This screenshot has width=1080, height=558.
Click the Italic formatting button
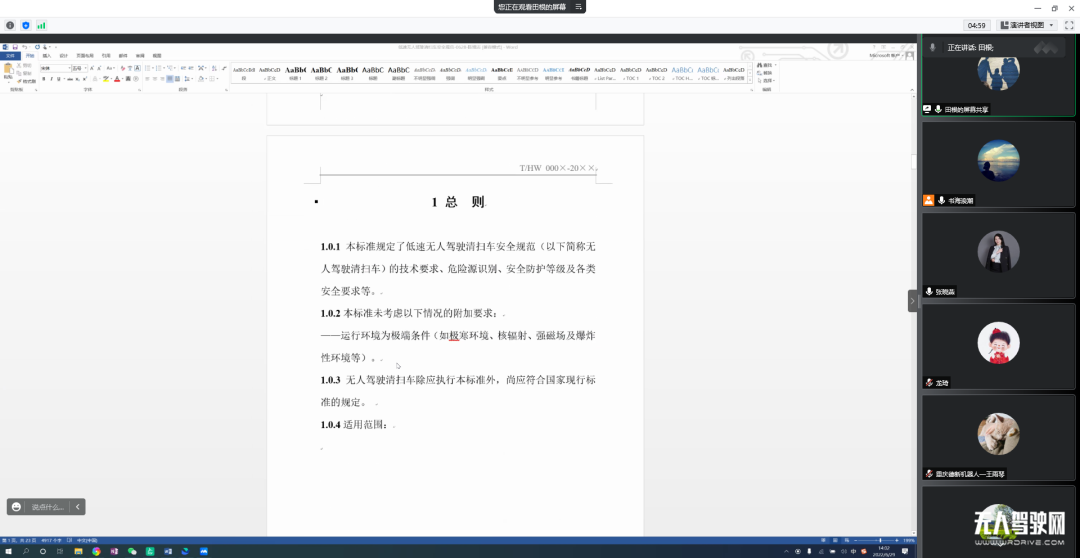point(51,79)
